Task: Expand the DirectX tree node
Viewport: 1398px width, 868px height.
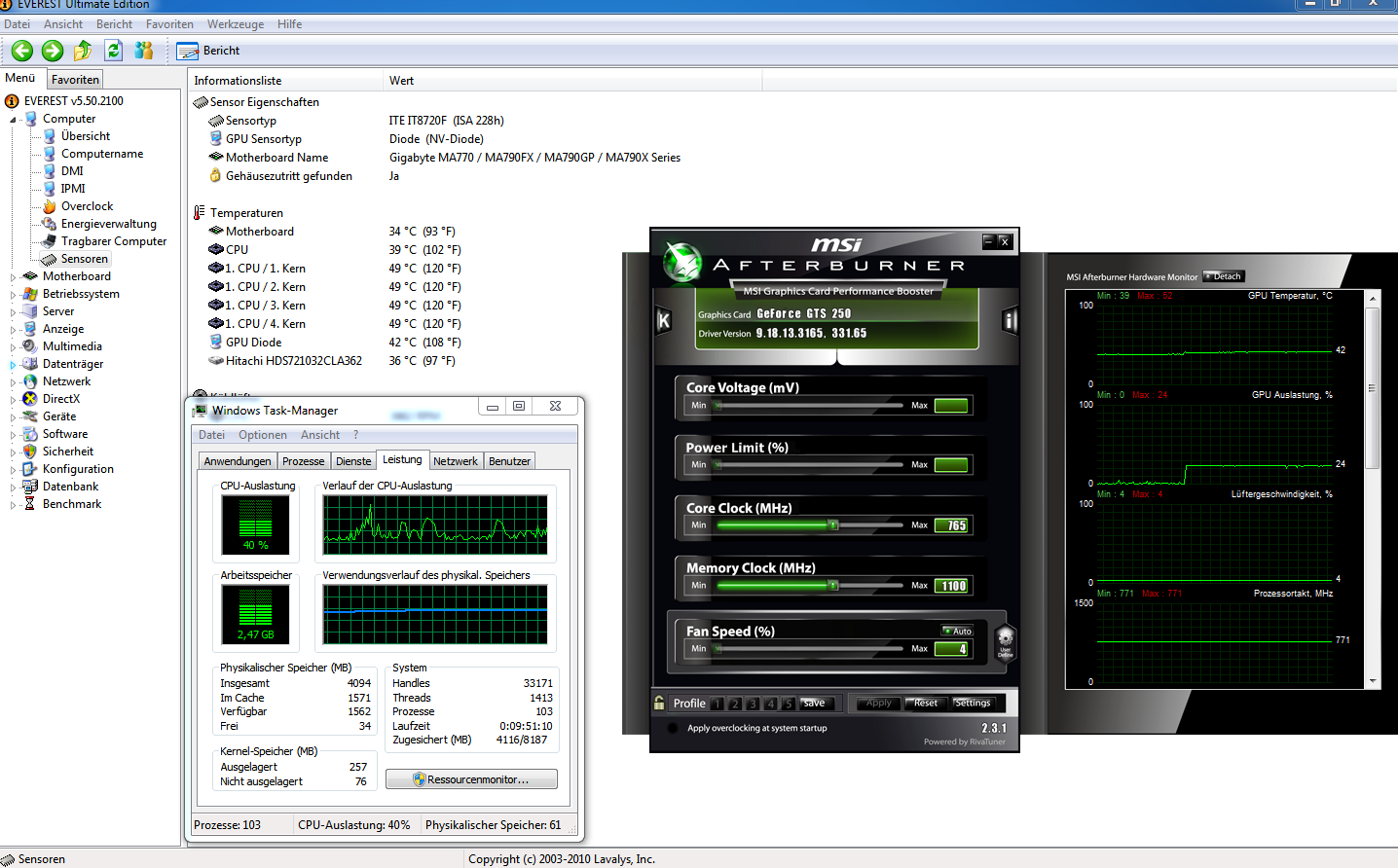Action: pyautogui.click(x=14, y=400)
